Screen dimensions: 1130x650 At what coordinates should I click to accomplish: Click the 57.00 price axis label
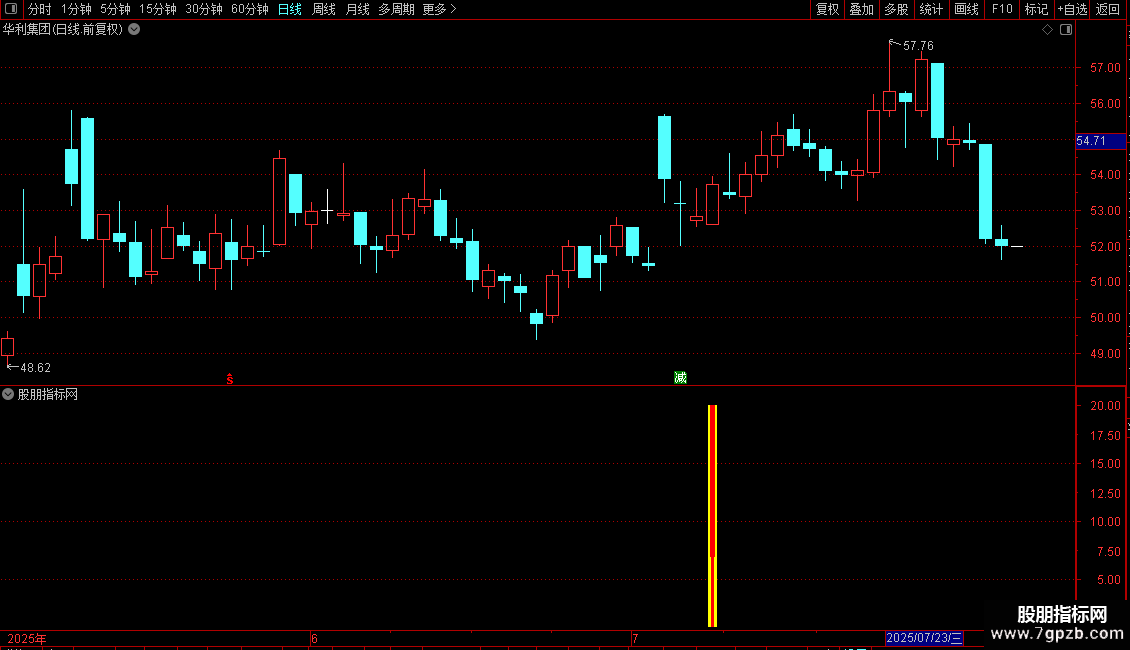1105,68
